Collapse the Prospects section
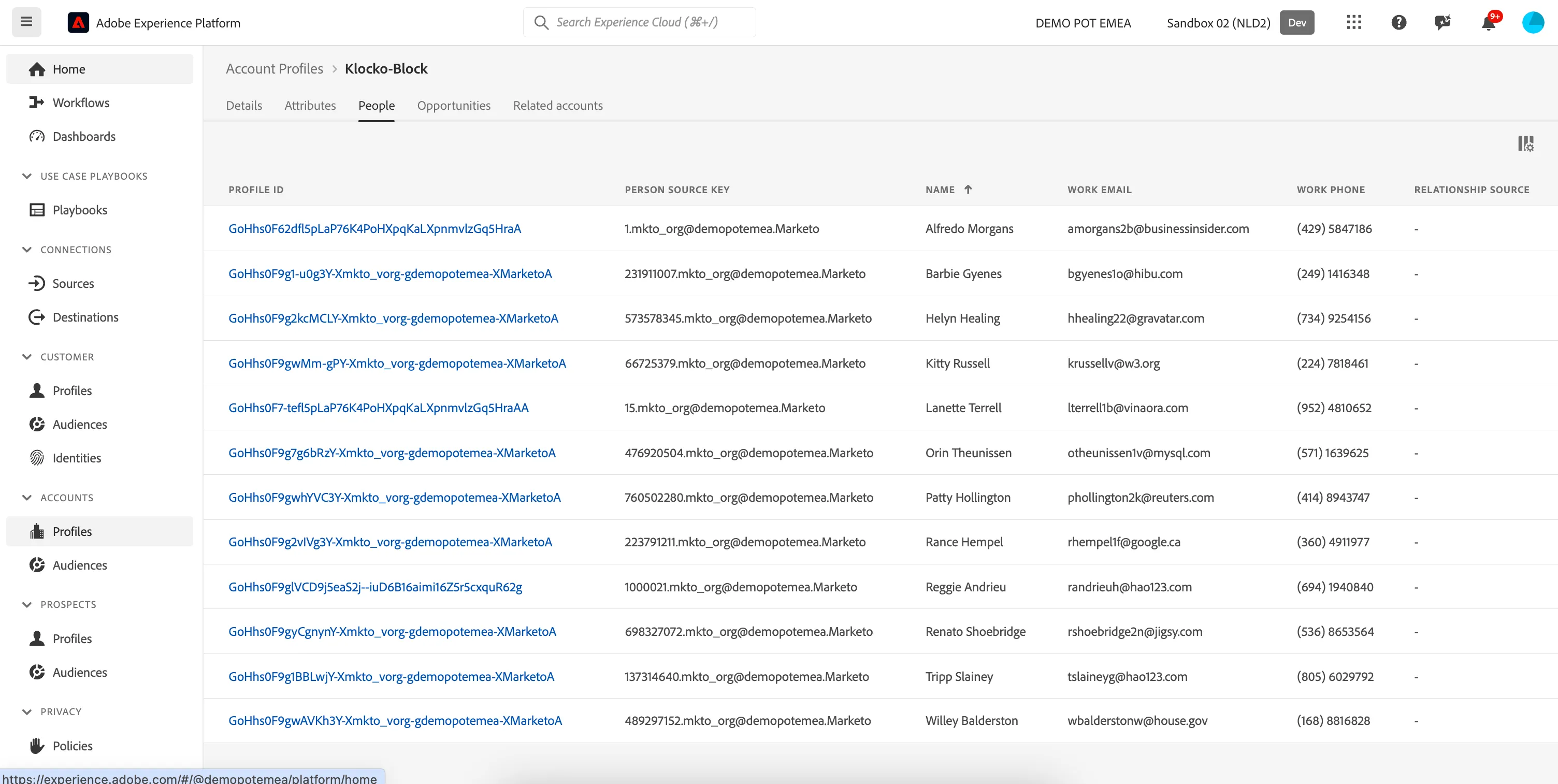Viewport: 1558px width, 784px height. [x=26, y=605]
